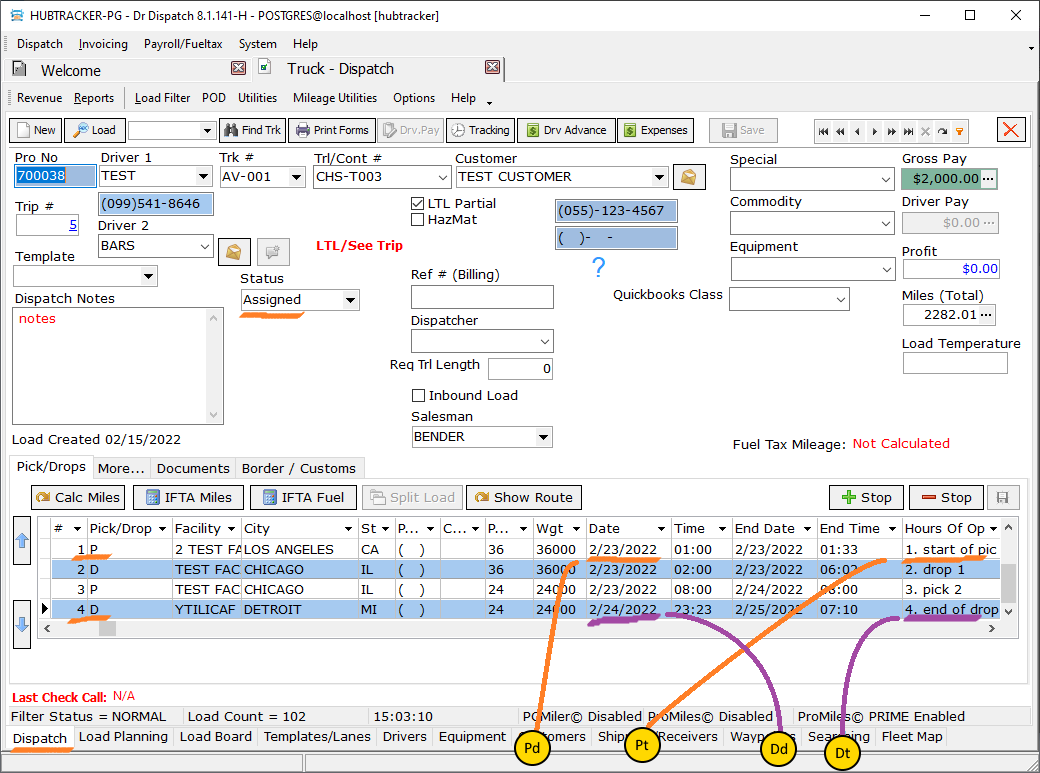Click the Ref # (Billing) input field
The height and width of the screenshot is (773, 1040).
tap(481, 297)
